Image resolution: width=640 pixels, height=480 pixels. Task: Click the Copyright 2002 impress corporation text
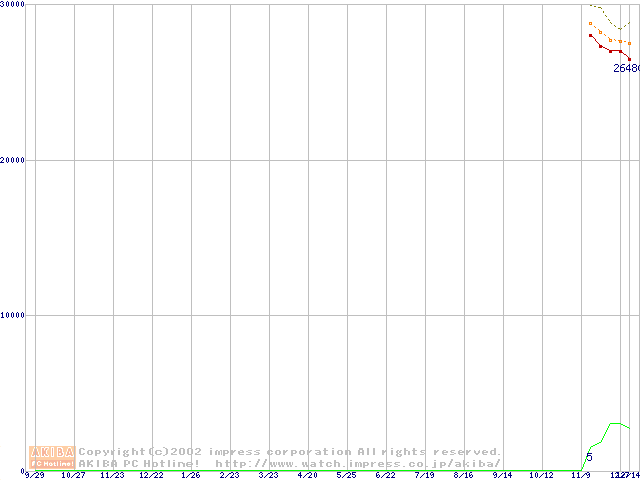tap(290, 451)
